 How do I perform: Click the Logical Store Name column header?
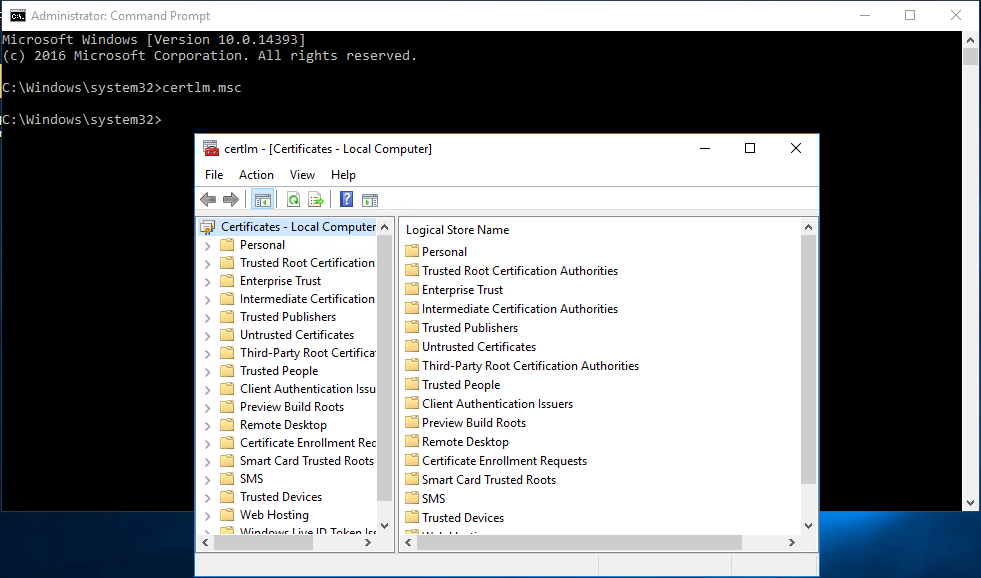point(457,230)
